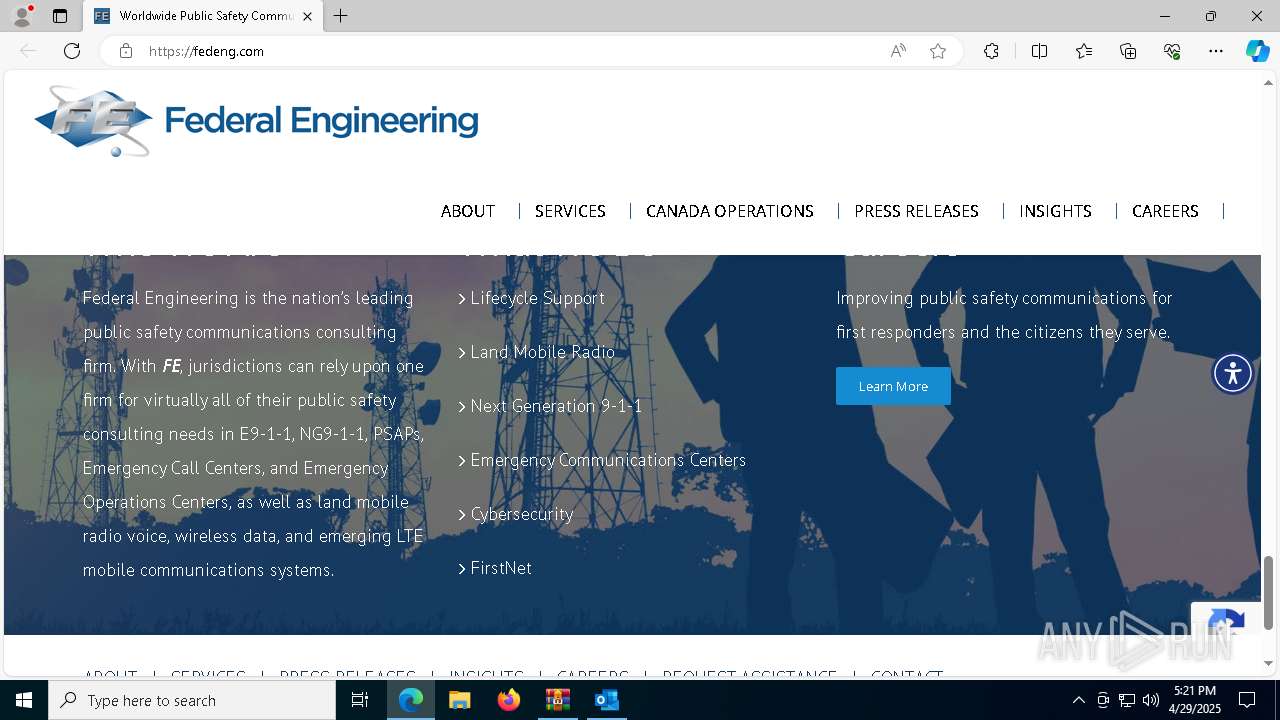The width and height of the screenshot is (1280, 720).
Task: Open WinRAR from taskbar
Action: pos(557,700)
